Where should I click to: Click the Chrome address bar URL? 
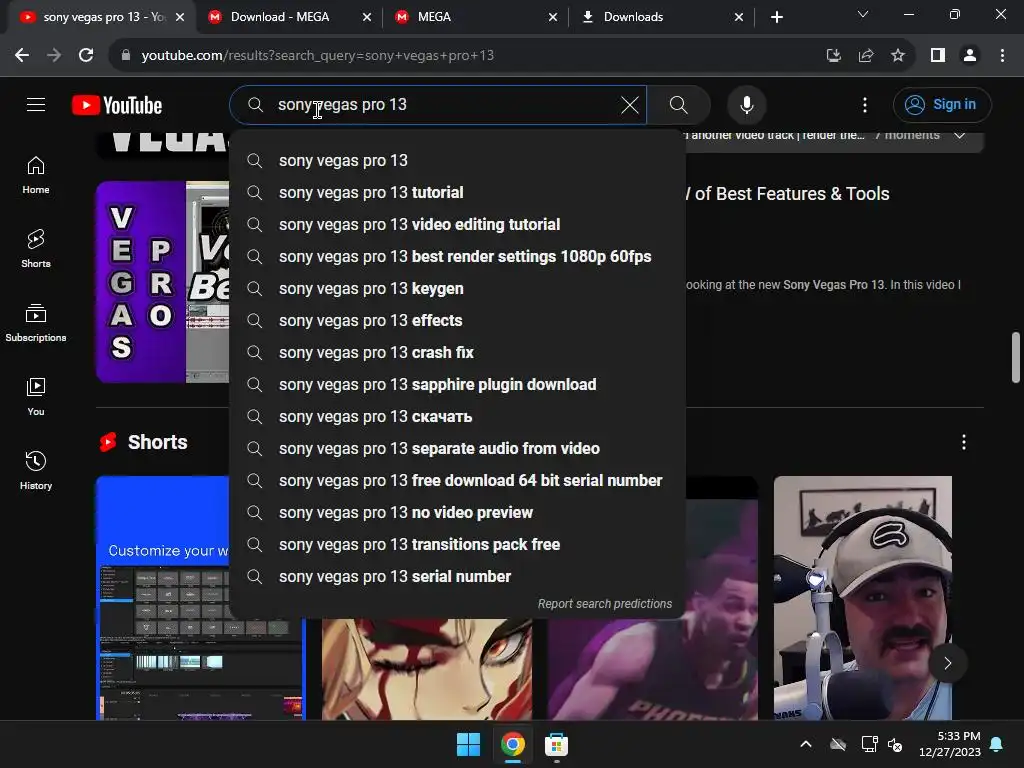coord(317,56)
